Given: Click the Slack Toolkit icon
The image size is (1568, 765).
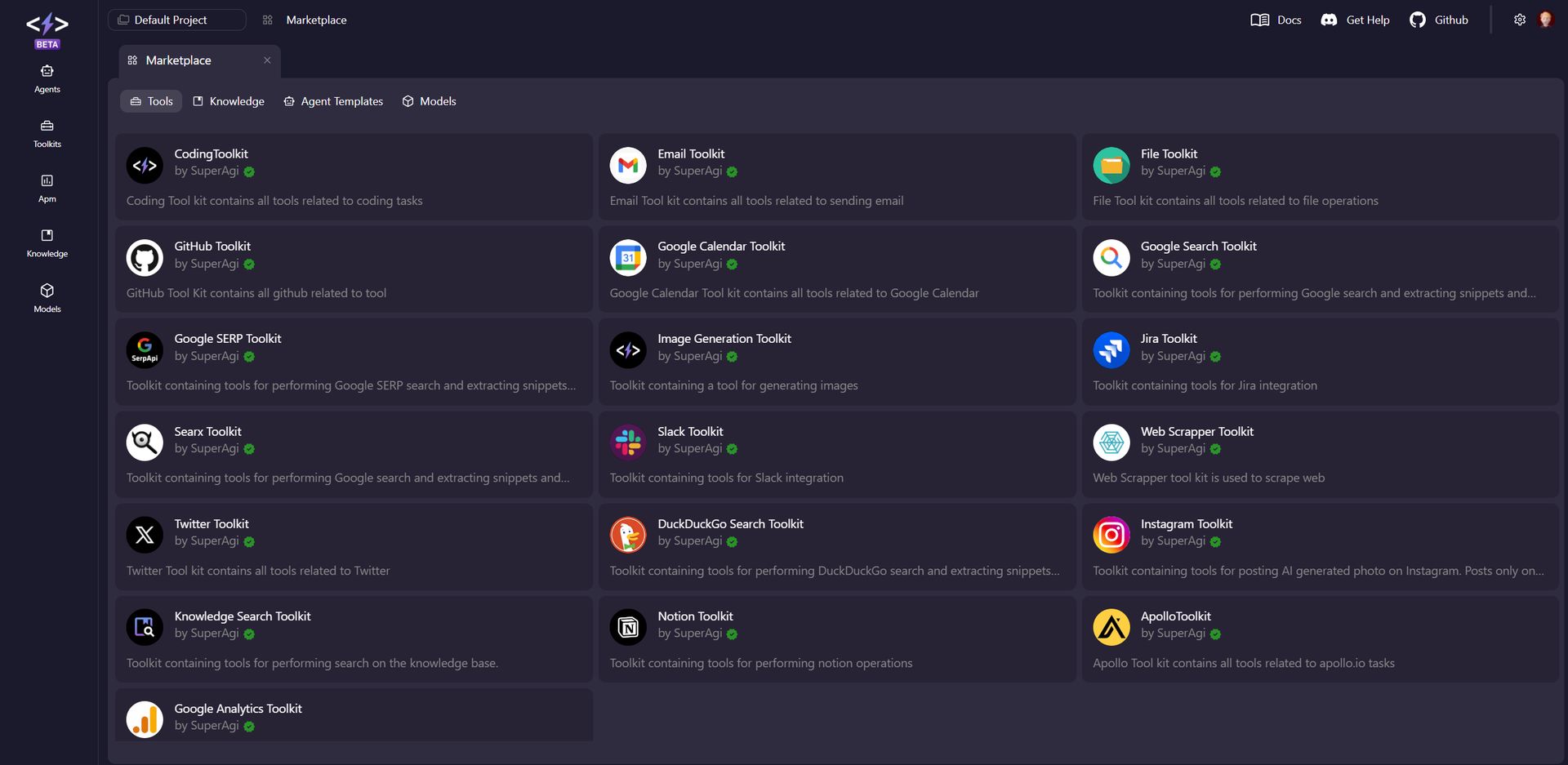Looking at the screenshot, I should [627, 442].
